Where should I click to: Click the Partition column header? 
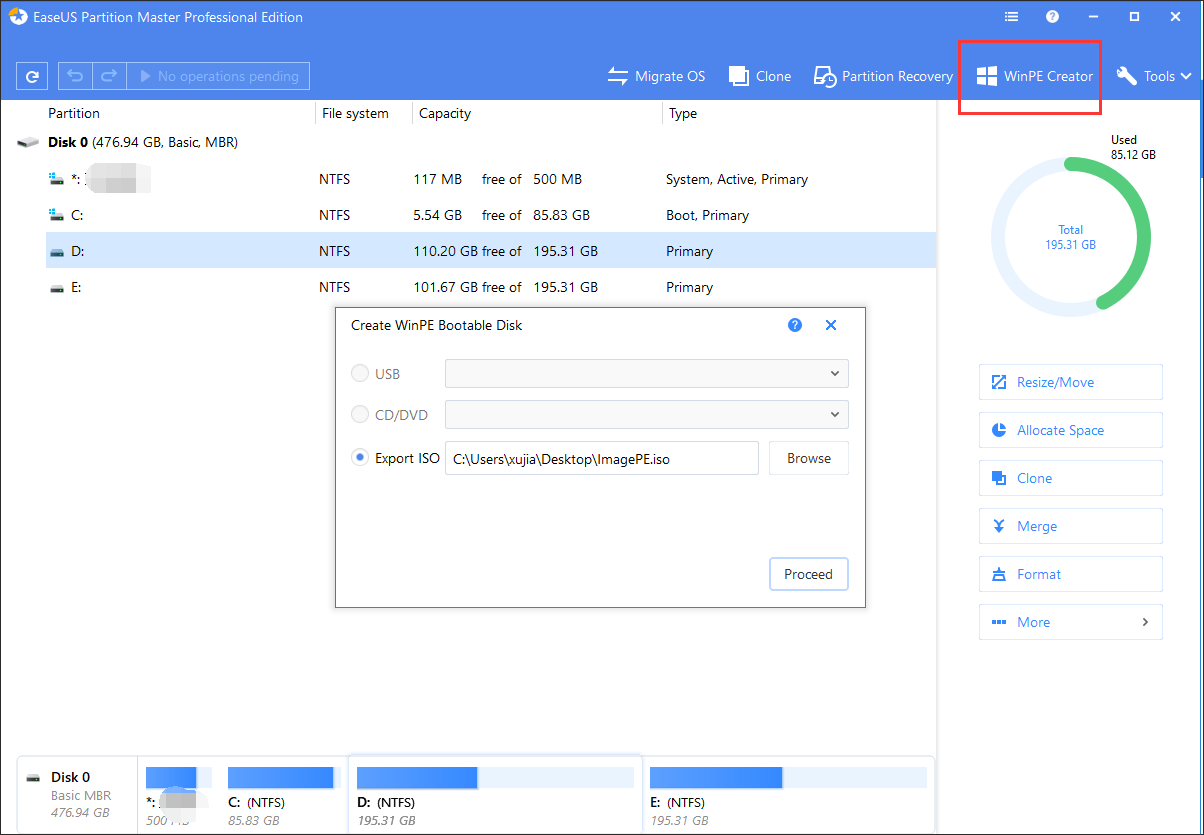[x=74, y=113]
